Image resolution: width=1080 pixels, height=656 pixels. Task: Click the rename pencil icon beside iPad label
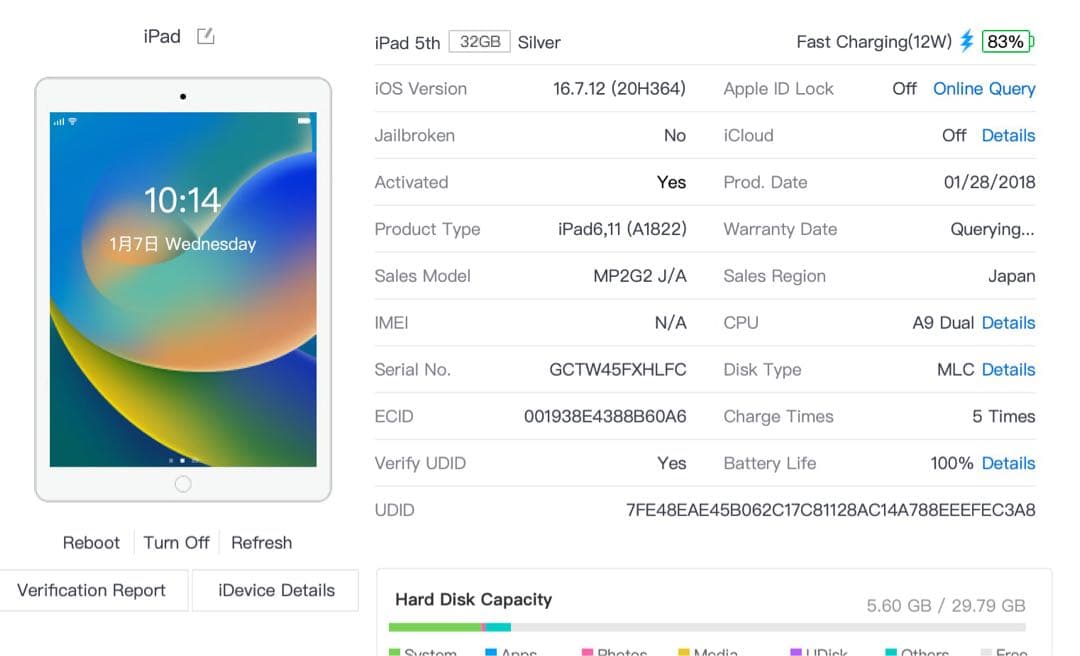point(205,35)
